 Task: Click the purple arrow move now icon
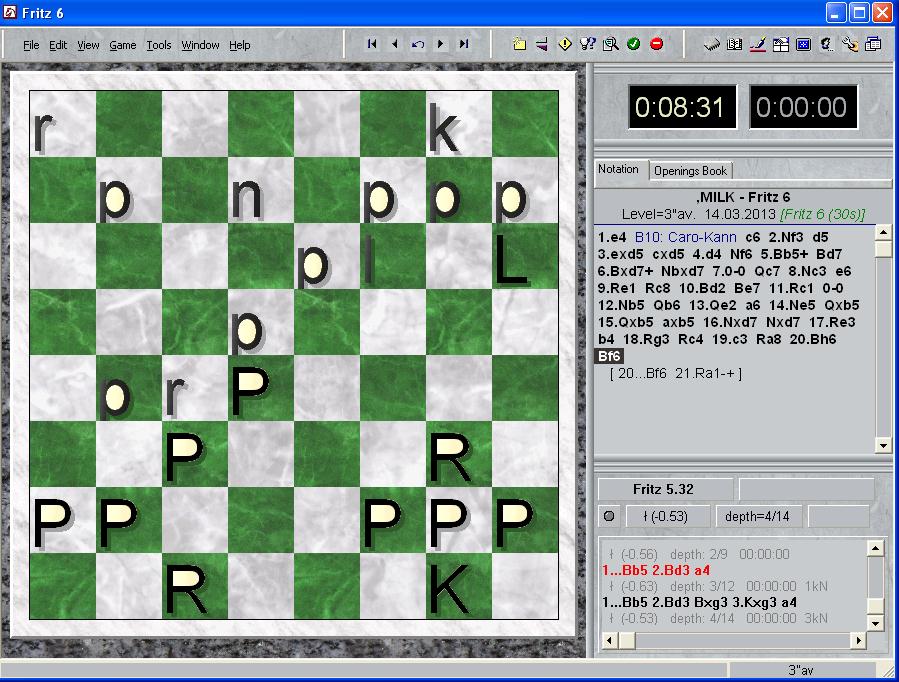pyautogui.click(x=542, y=44)
